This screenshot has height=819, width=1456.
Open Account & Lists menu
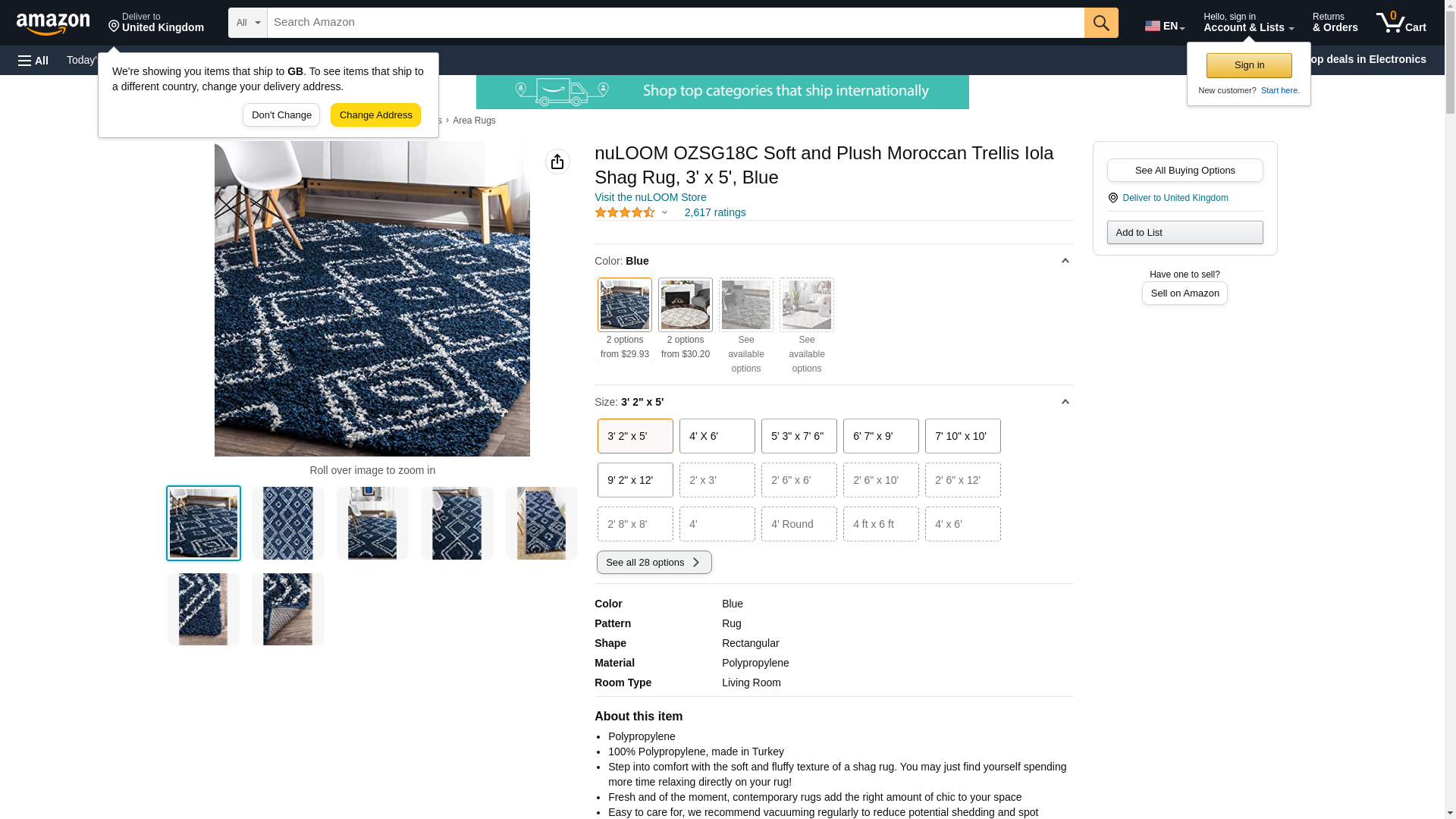point(1248,23)
